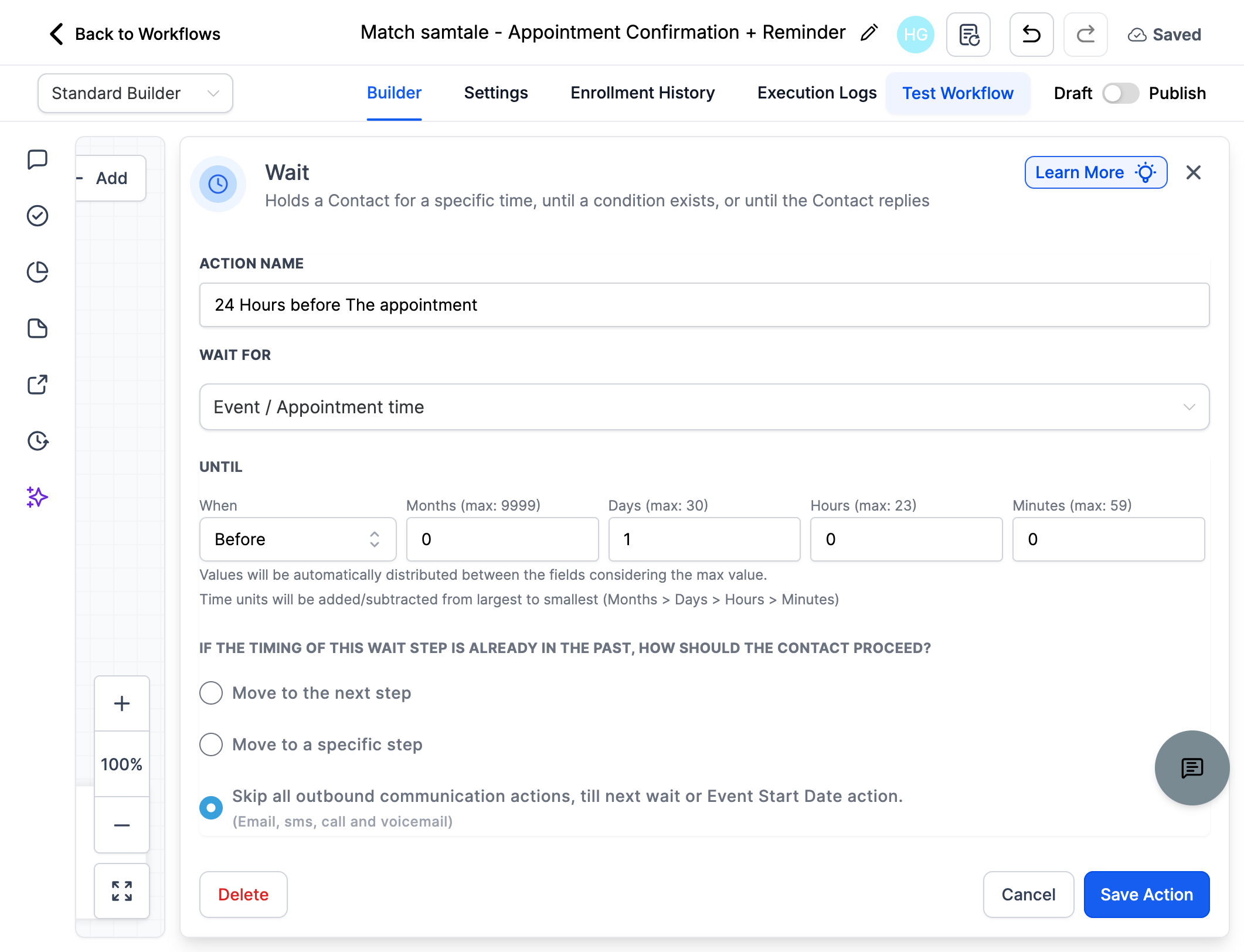The image size is (1244, 952).
Task: Click the Hours input field
Action: coord(906,539)
